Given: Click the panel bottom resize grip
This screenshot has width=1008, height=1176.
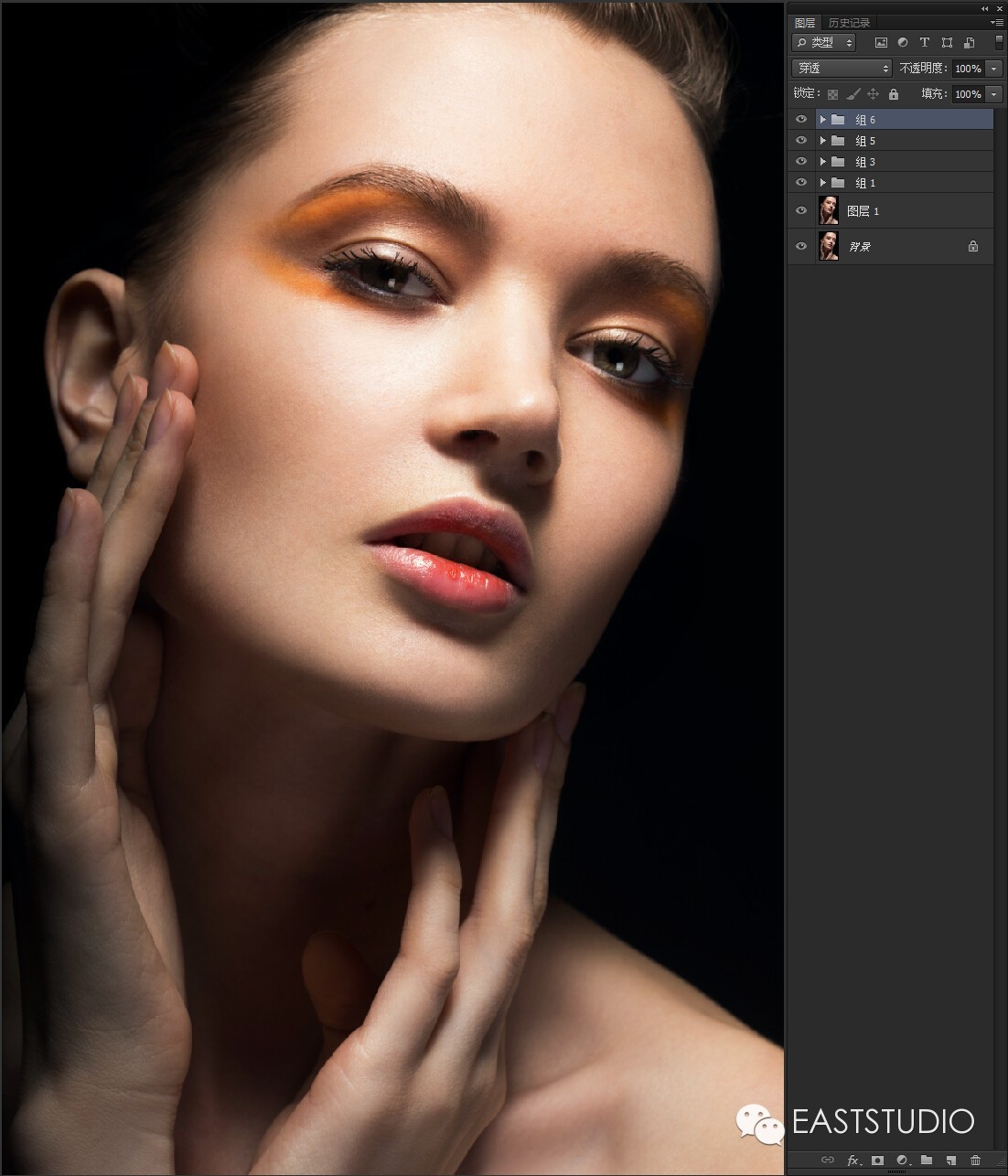Looking at the screenshot, I should pos(897,1172).
